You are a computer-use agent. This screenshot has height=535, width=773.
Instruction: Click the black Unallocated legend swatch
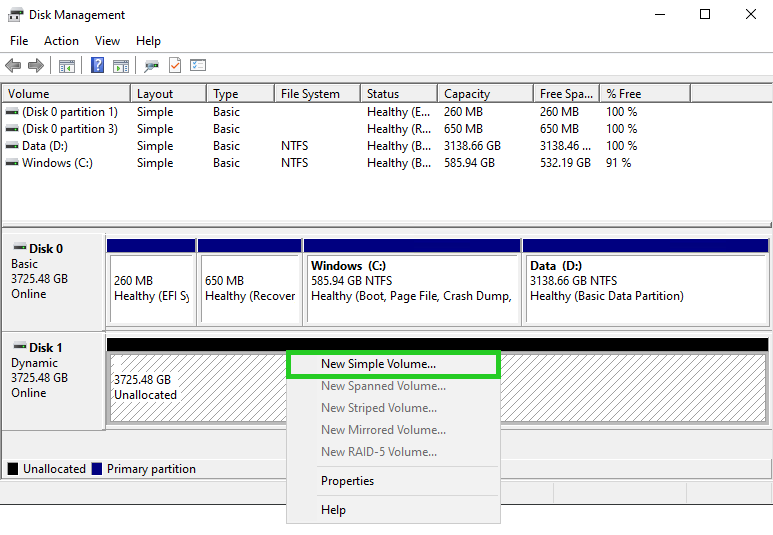coord(13,469)
